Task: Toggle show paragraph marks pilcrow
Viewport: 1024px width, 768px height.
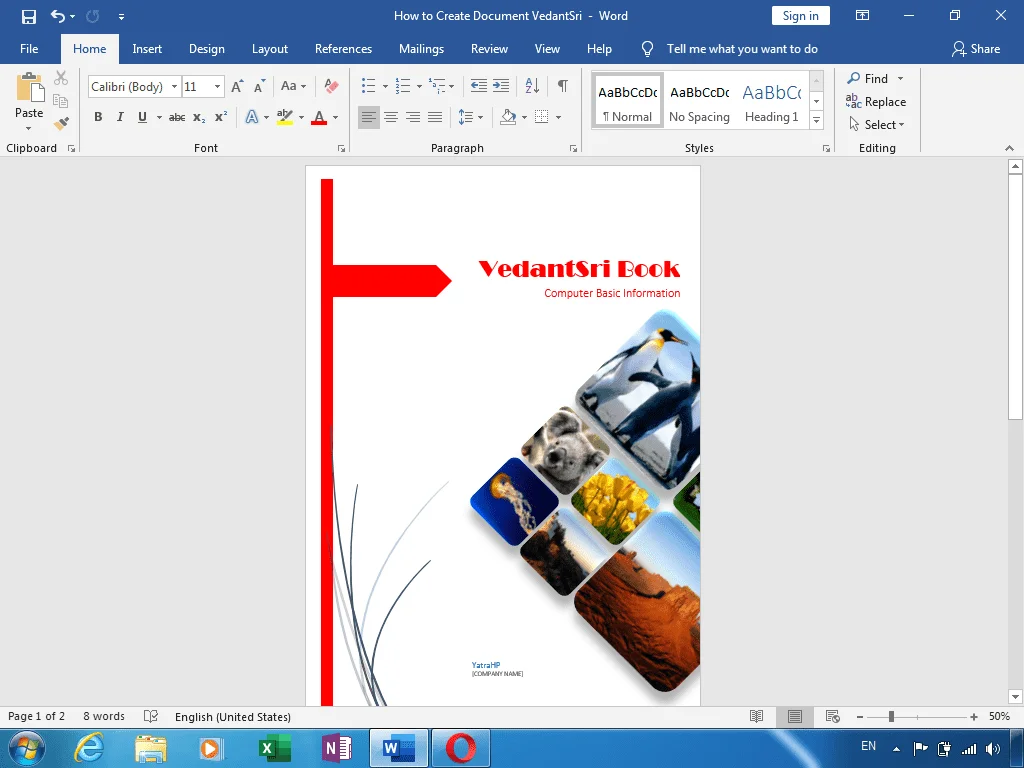Action: coord(562,86)
